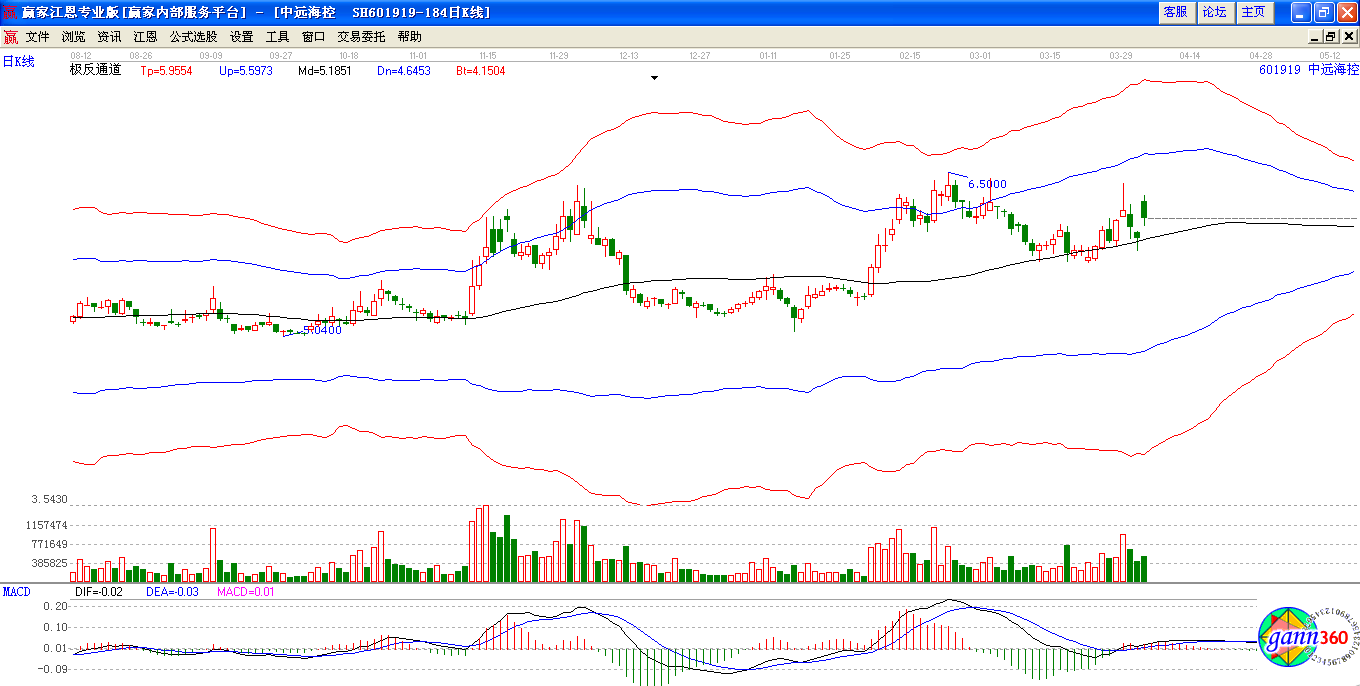Click the 01-11 date marker

[x=769, y=56]
